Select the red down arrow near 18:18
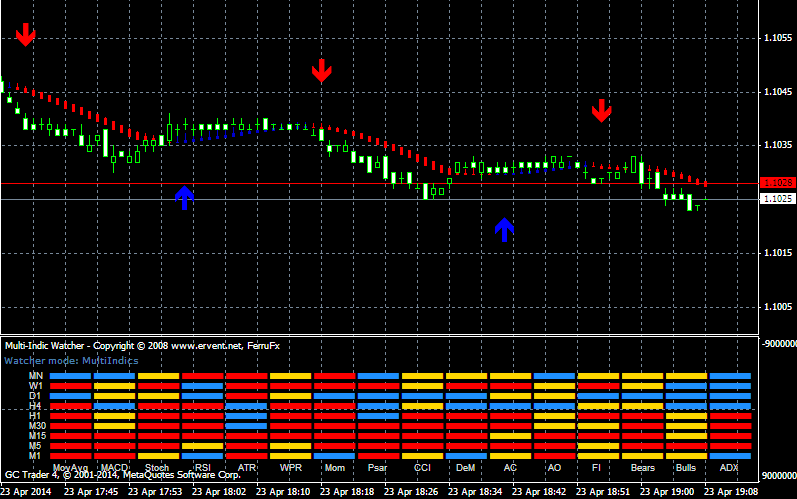Viewport: 797px width, 499px height. pos(321,70)
